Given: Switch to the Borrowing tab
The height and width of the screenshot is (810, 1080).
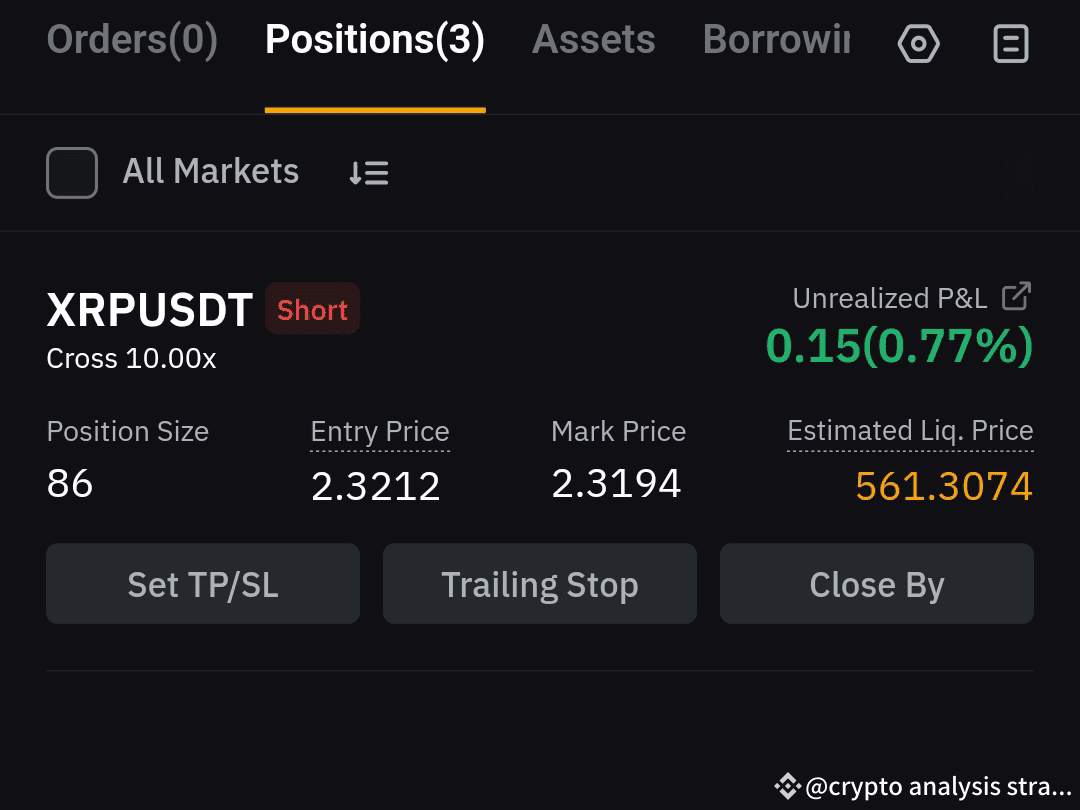Looking at the screenshot, I should coord(776,39).
